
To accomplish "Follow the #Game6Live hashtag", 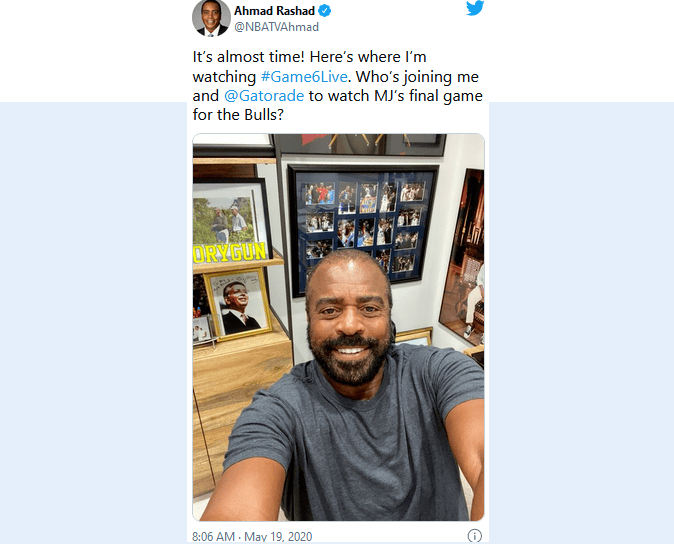I will click(x=304, y=76).
